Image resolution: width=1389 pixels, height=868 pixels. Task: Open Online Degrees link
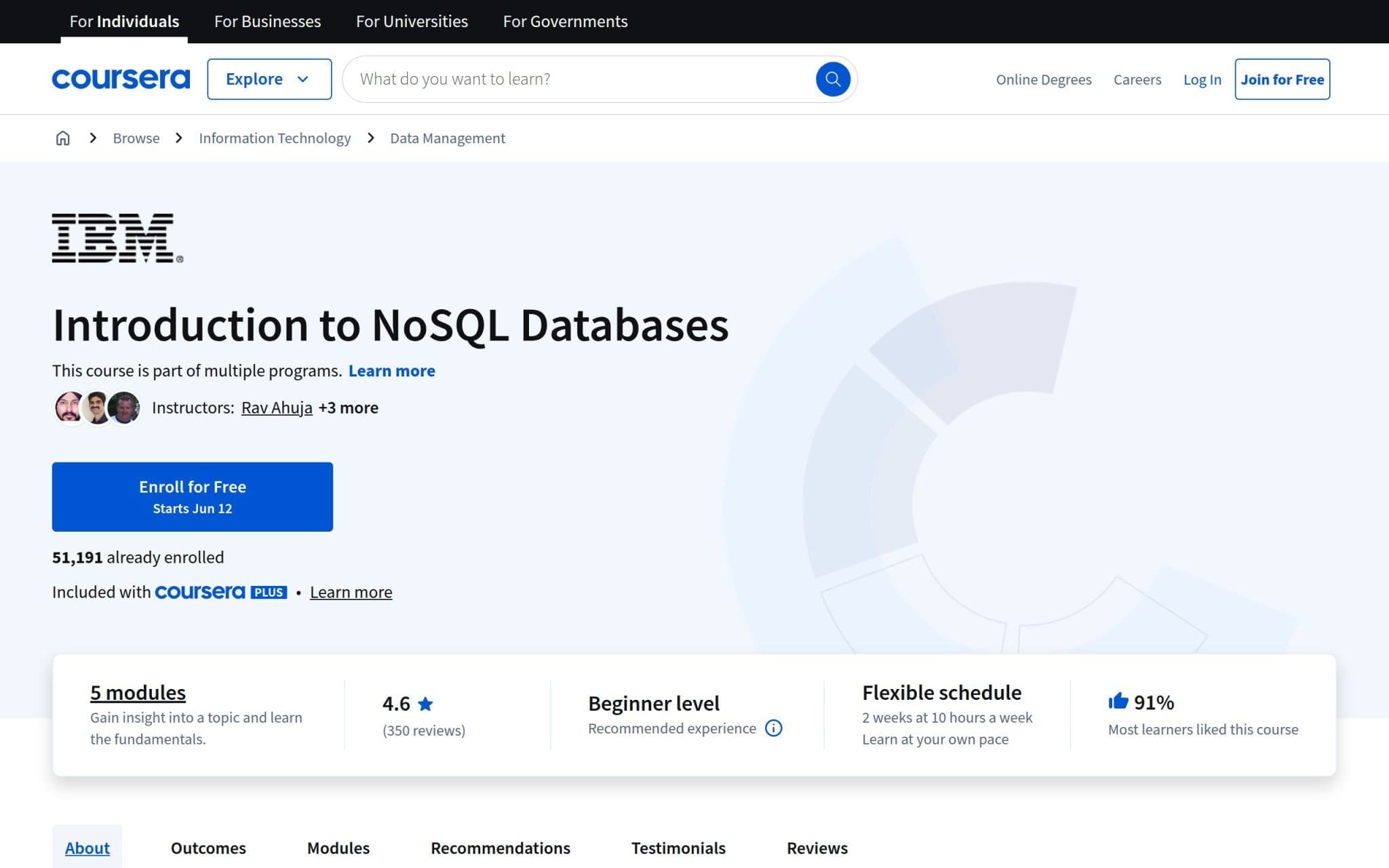1044,79
